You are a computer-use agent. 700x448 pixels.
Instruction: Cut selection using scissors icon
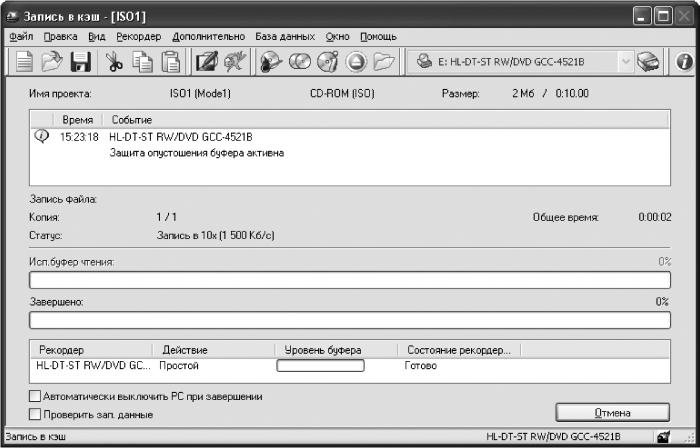pos(114,62)
